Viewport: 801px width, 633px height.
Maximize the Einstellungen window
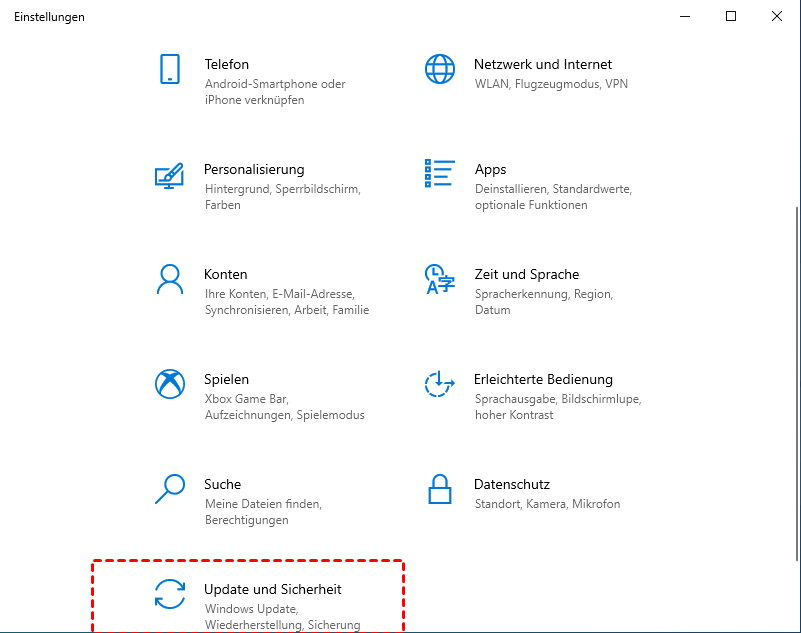[731, 16]
